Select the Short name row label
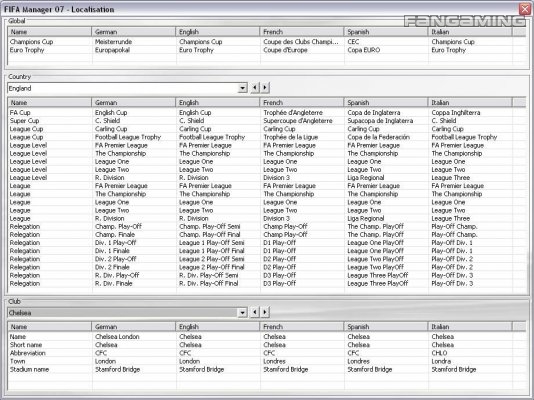The image size is (534, 400). 26,345
